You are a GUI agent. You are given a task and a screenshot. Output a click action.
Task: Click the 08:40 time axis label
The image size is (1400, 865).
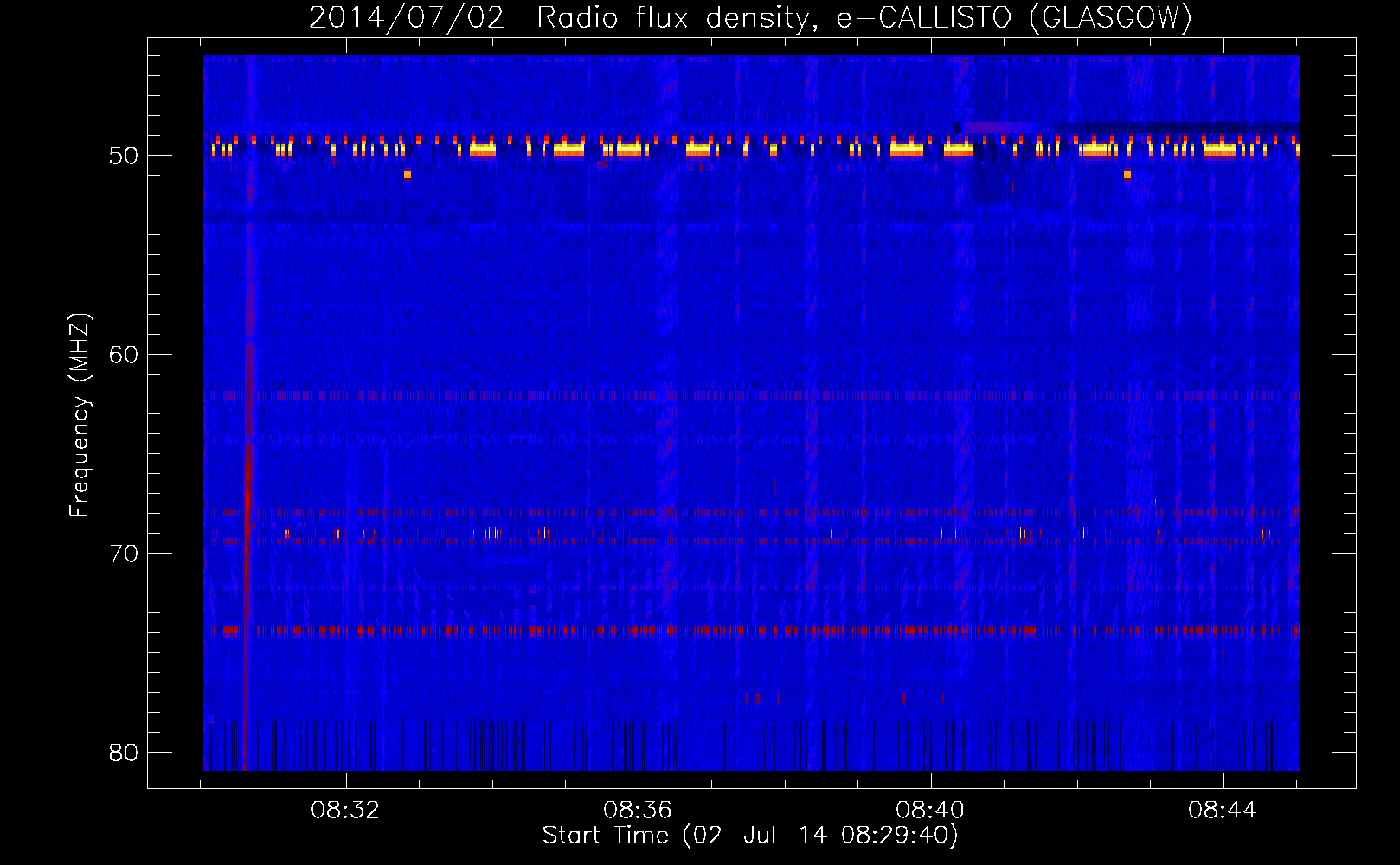[930, 811]
